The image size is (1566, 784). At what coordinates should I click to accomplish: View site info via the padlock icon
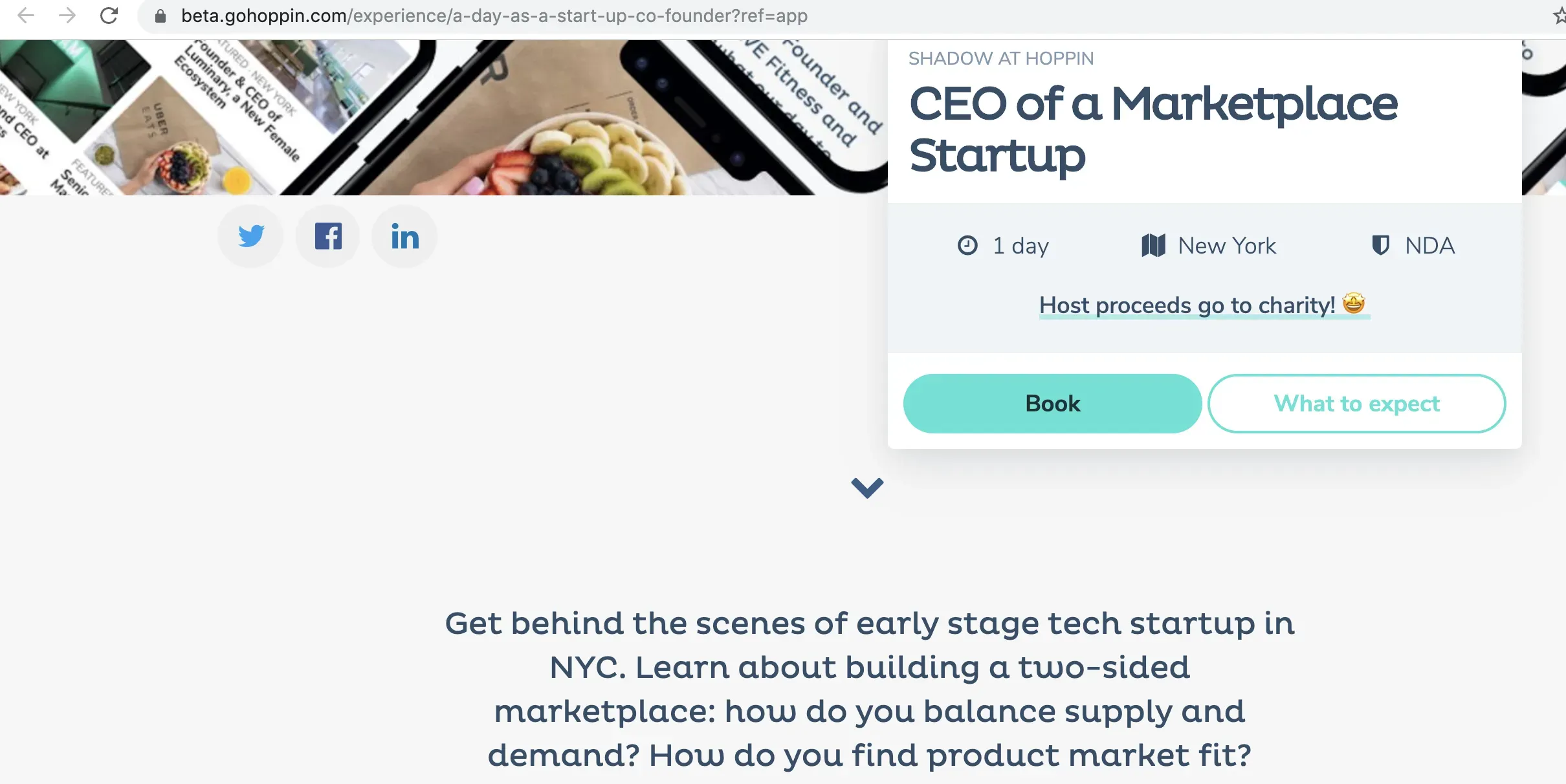[160, 16]
